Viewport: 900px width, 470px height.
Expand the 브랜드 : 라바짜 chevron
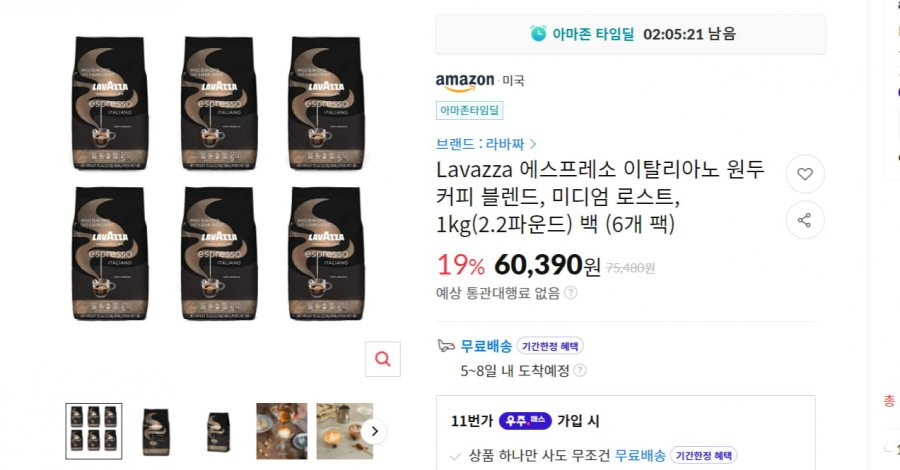click(x=533, y=143)
